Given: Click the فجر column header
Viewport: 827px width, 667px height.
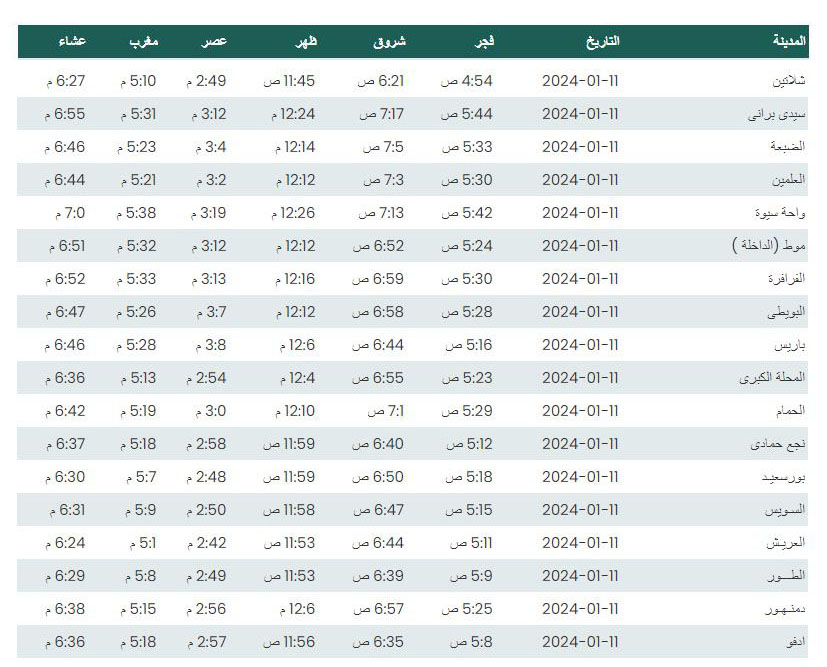Looking at the screenshot, I should click(x=484, y=42).
